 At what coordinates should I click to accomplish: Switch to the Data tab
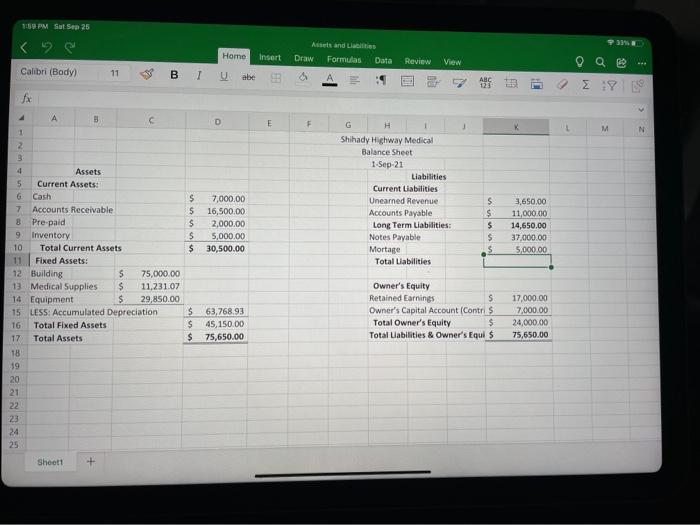tap(383, 60)
